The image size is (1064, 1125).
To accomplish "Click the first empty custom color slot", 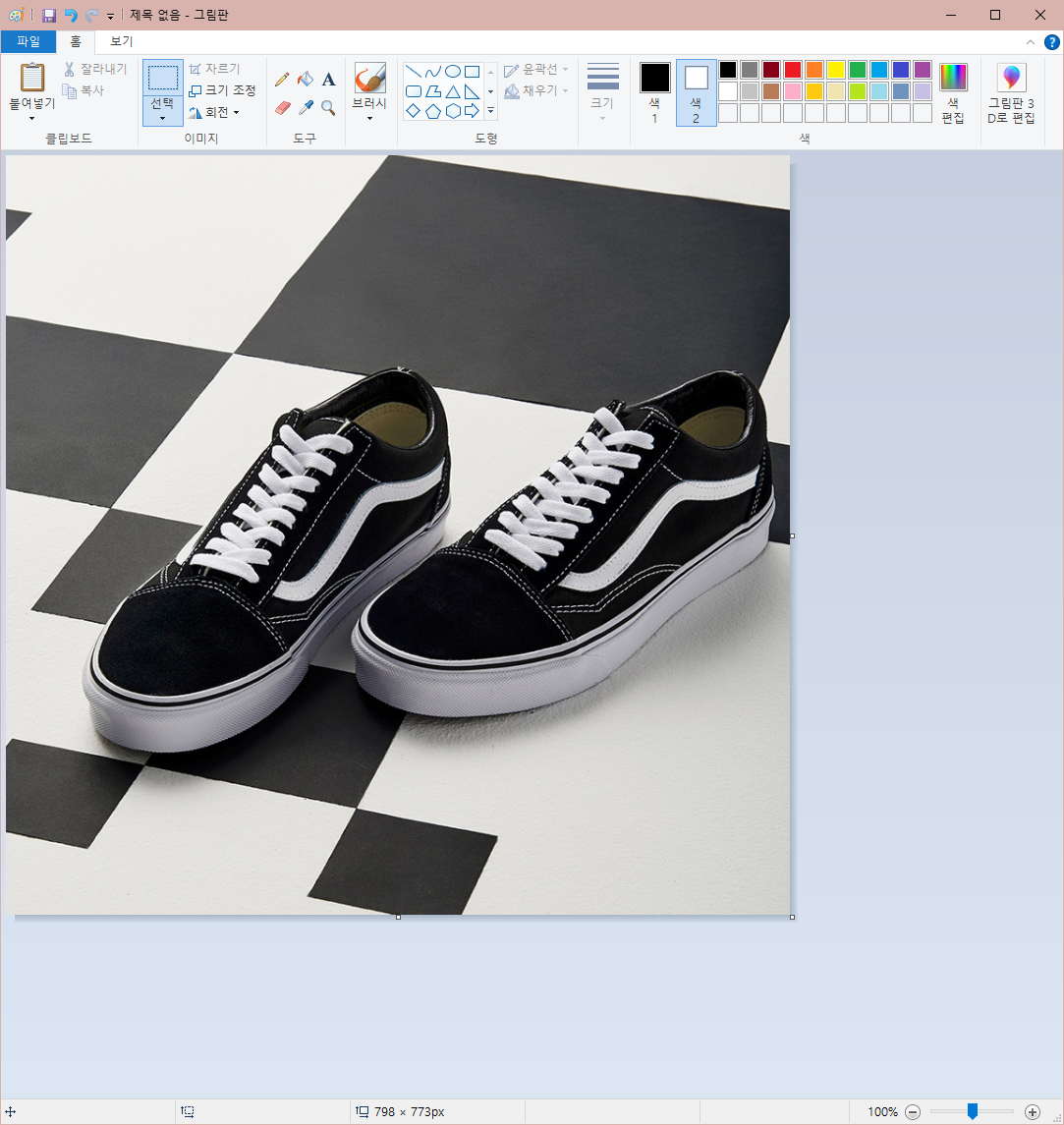I will (728, 113).
